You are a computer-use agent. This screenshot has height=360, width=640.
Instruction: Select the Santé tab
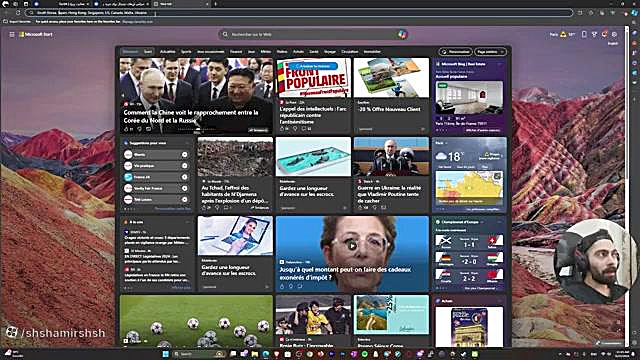314,52
